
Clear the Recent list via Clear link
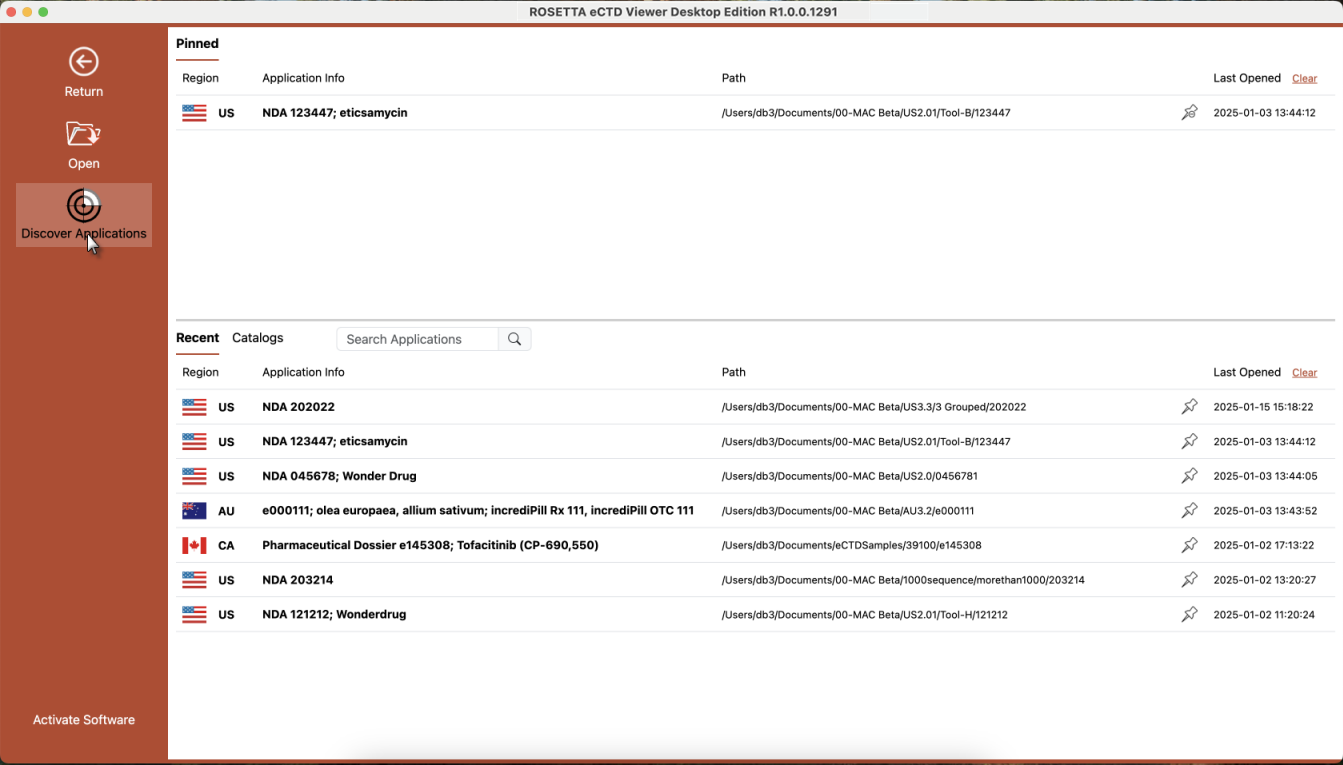pos(1304,372)
